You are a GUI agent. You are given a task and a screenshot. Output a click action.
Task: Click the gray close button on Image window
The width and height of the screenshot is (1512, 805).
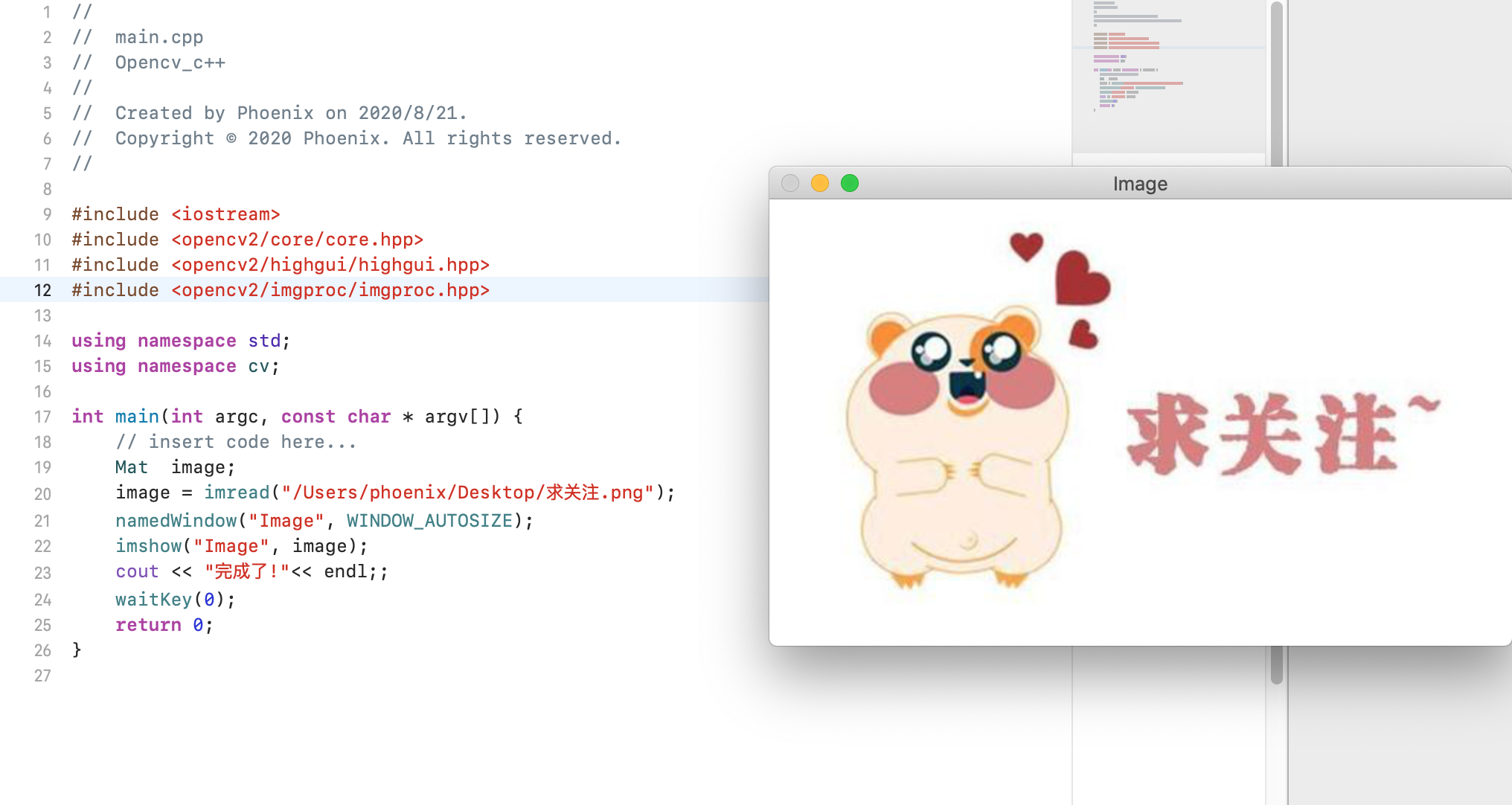point(790,183)
